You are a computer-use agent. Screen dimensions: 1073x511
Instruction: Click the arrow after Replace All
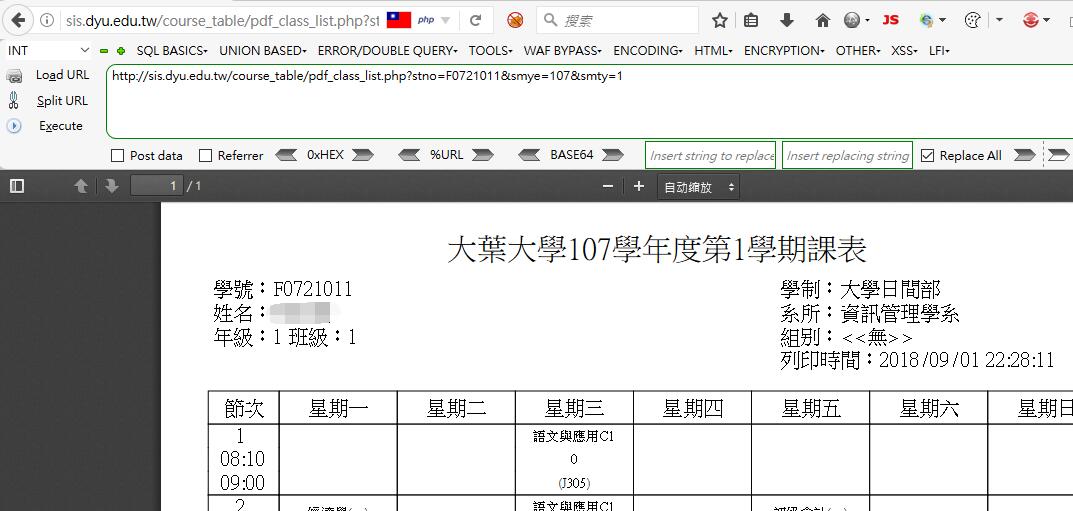[1024, 155]
